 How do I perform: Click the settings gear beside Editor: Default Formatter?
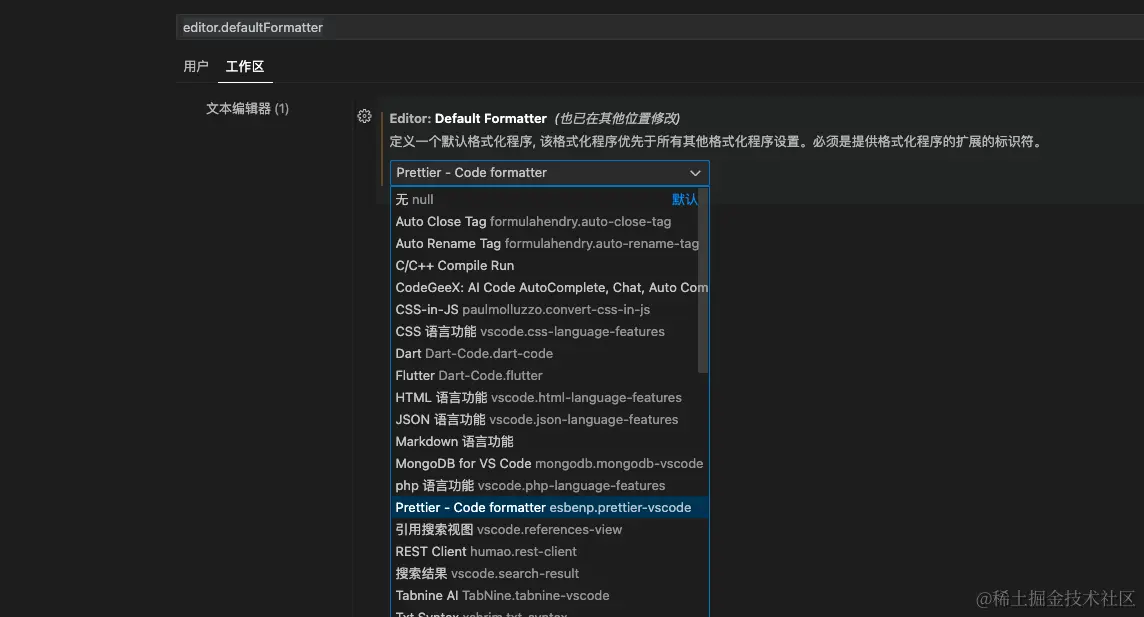(x=364, y=116)
